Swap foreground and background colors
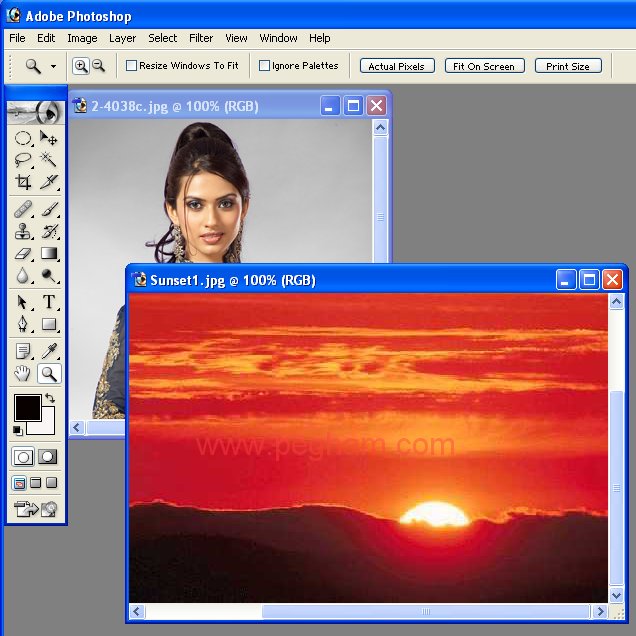Screen dimensions: 636x636 tap(49, 398)
